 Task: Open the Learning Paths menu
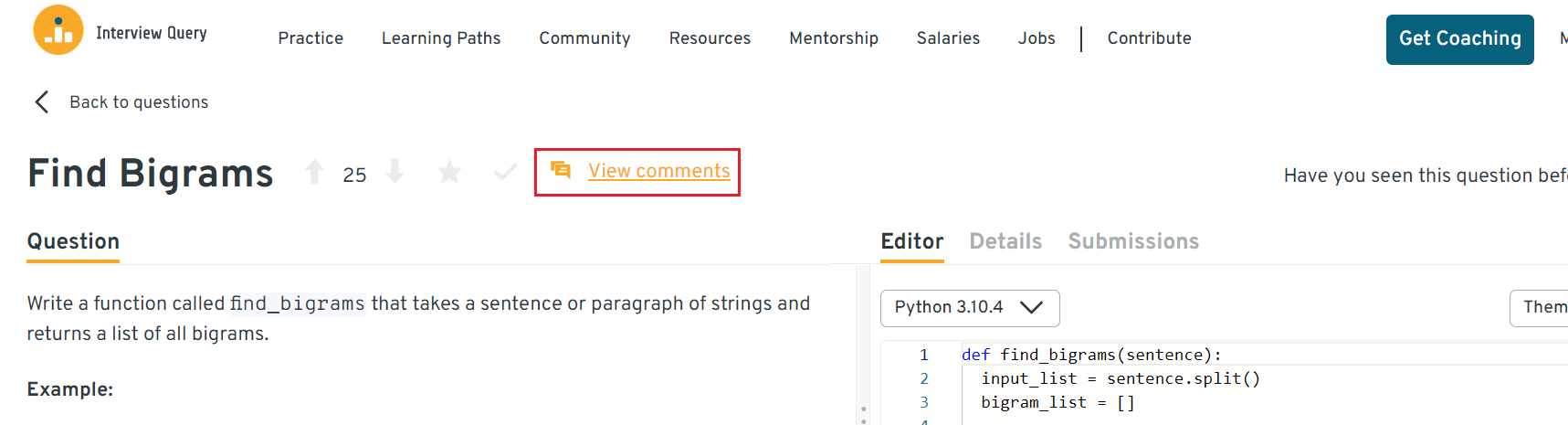(x=441, y=38)
